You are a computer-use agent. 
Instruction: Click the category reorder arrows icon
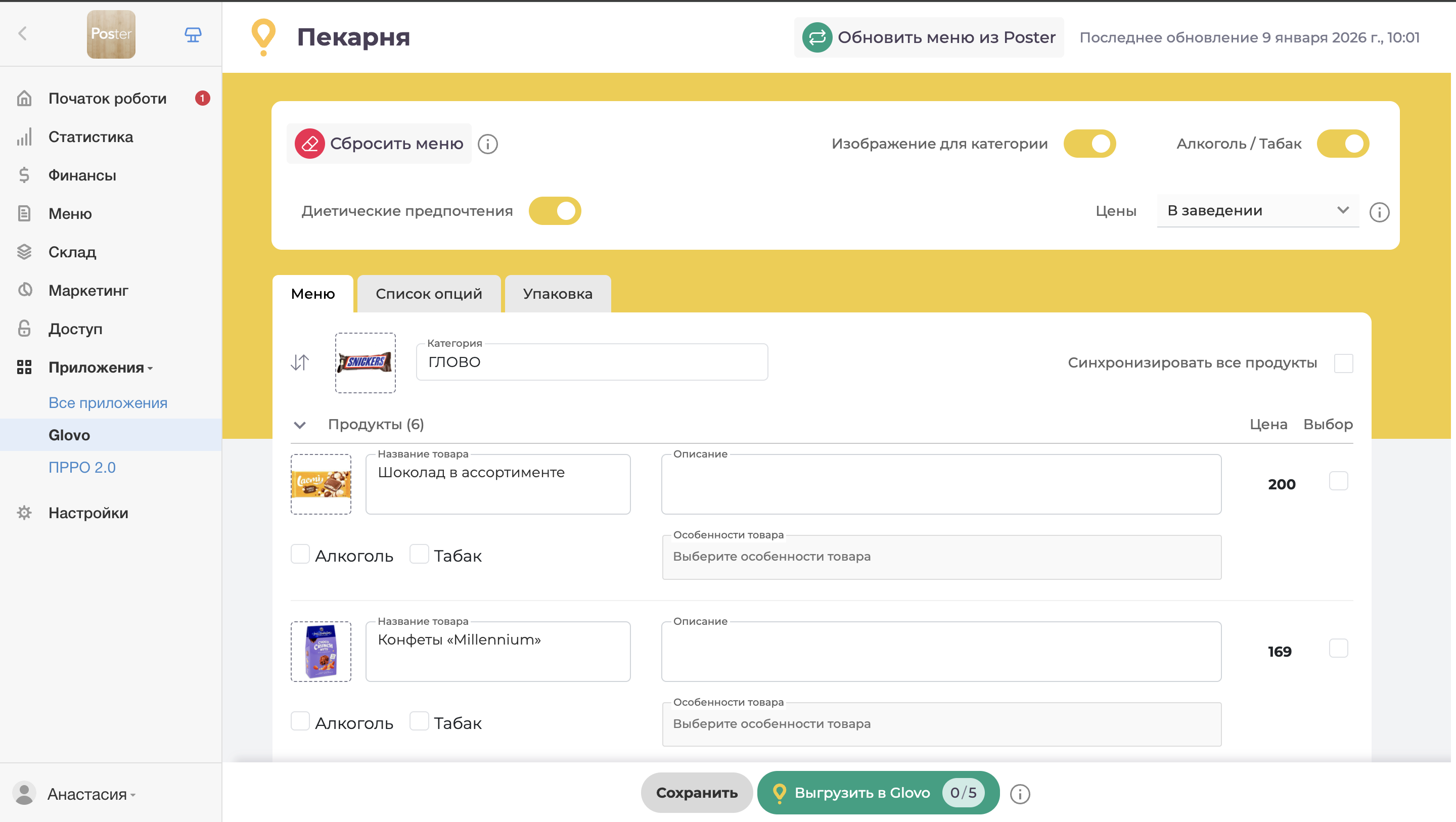(x=300, y=362)
